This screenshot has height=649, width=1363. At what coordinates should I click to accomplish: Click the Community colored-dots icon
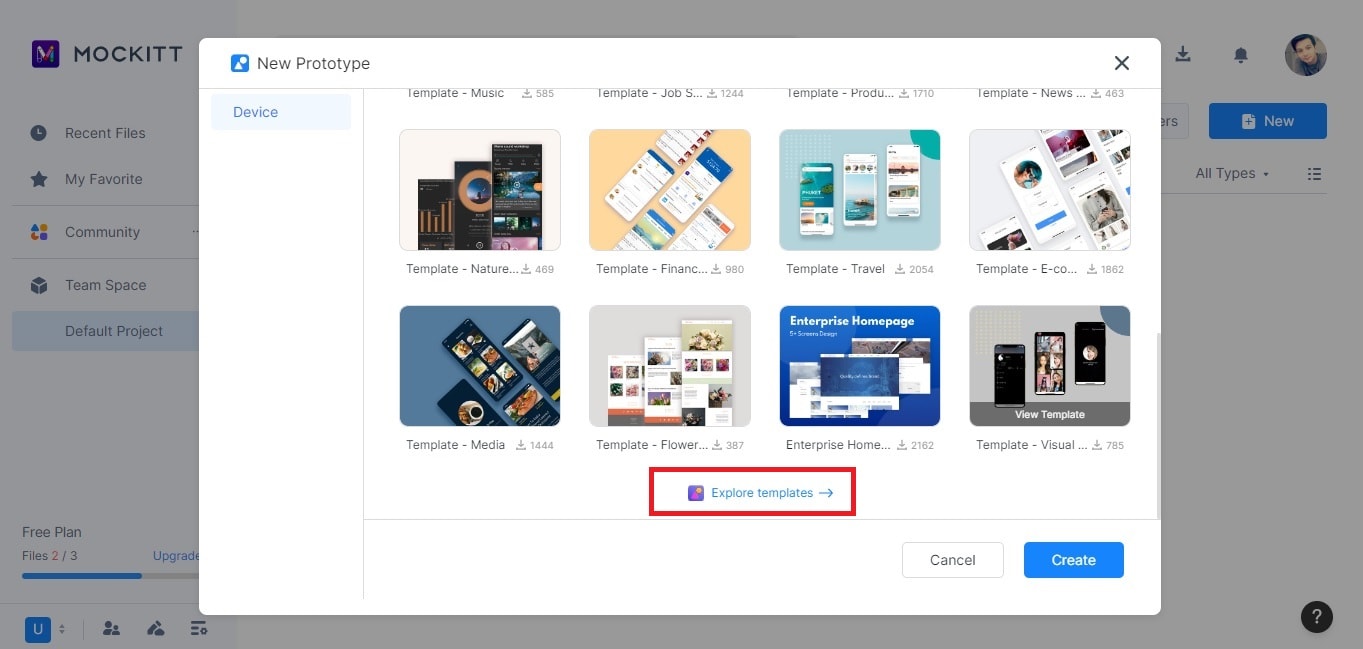tap(39, 232)
